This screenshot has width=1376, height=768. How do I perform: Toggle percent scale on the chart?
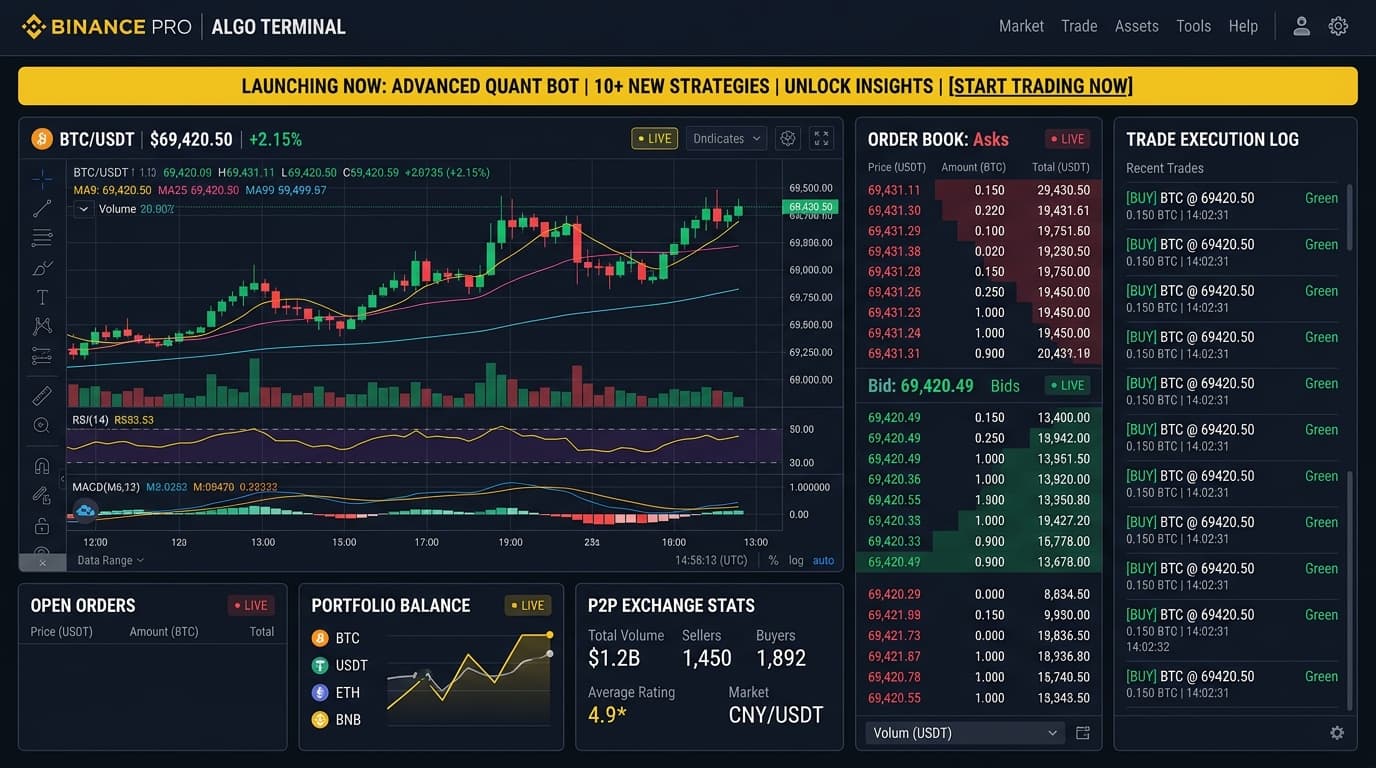(773, 560)
